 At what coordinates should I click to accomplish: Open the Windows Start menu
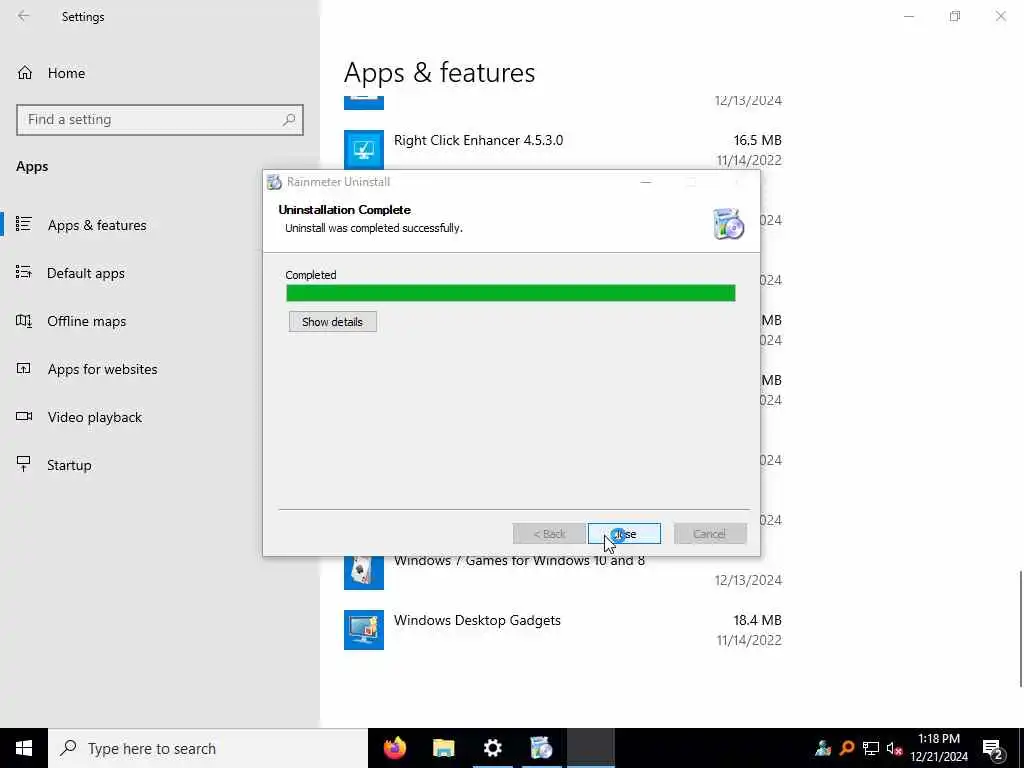click(24, 748)
